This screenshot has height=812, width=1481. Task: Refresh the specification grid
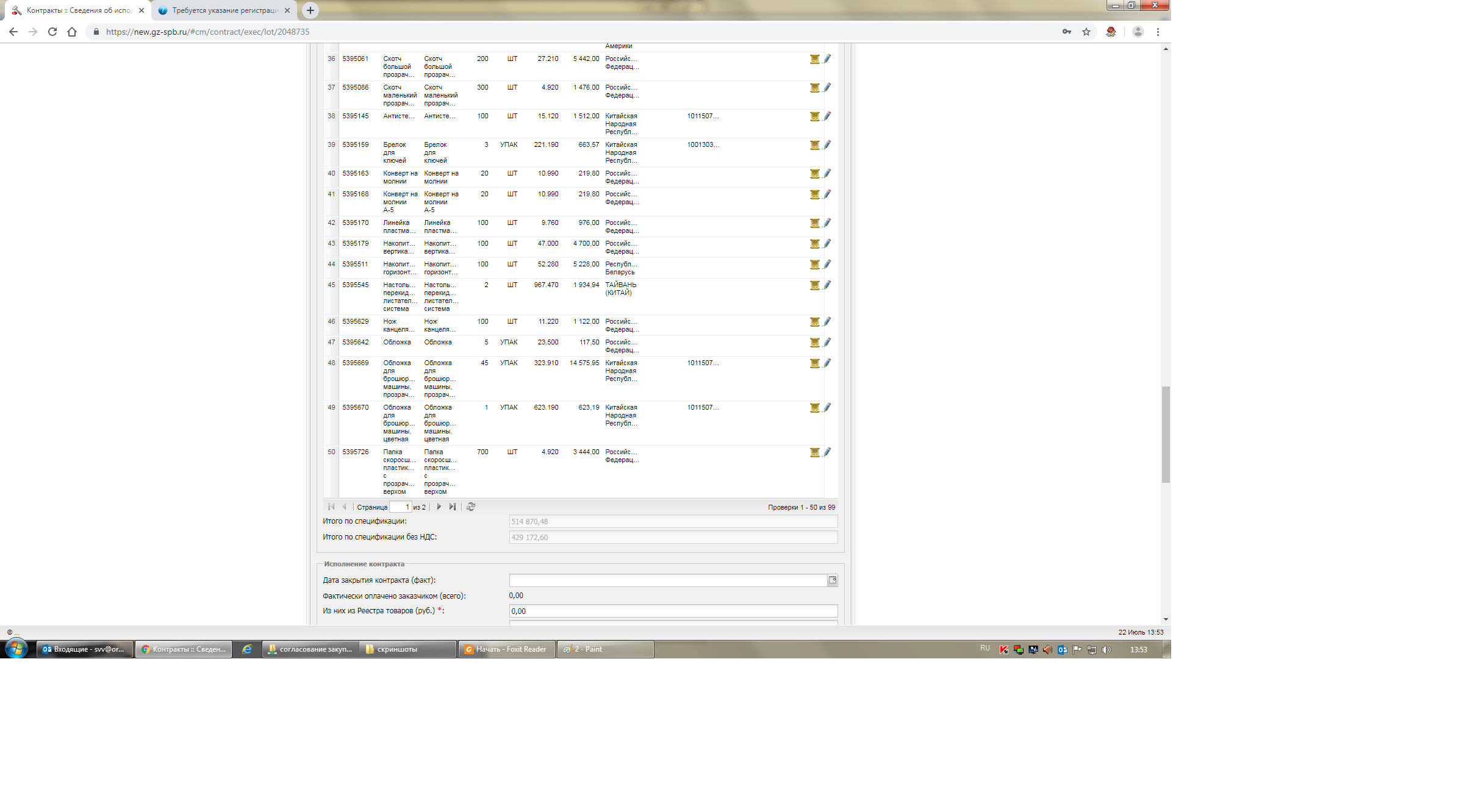click(471, 507)
